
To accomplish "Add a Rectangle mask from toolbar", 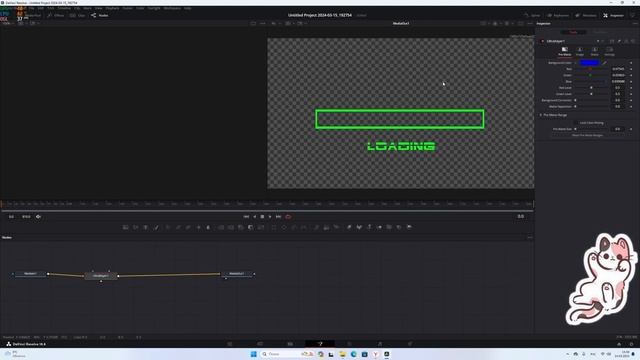I will pyautogui.click(x=274, y=227).
